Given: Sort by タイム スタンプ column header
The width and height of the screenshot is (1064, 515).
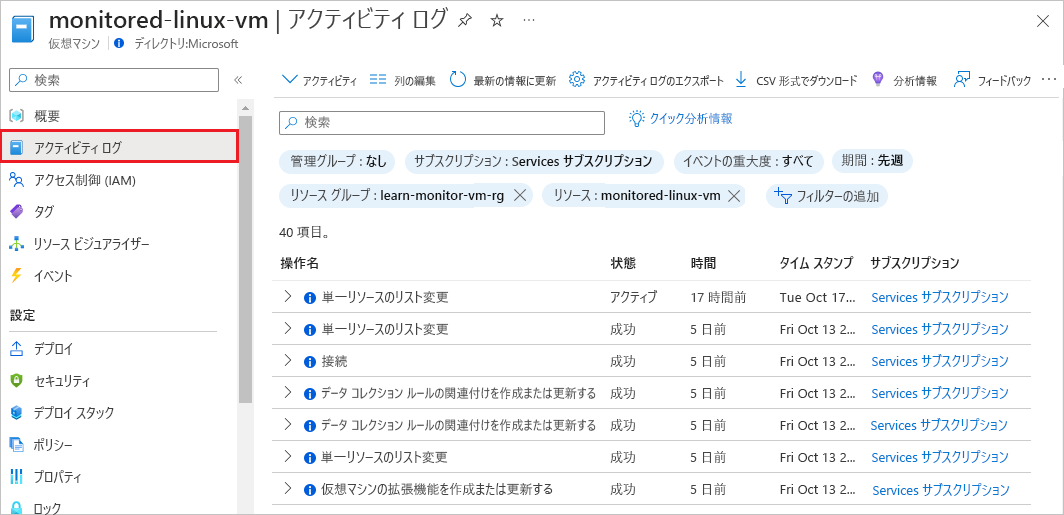Looking at the screenshot, I should pyautogui.click(x=816, y=263).
